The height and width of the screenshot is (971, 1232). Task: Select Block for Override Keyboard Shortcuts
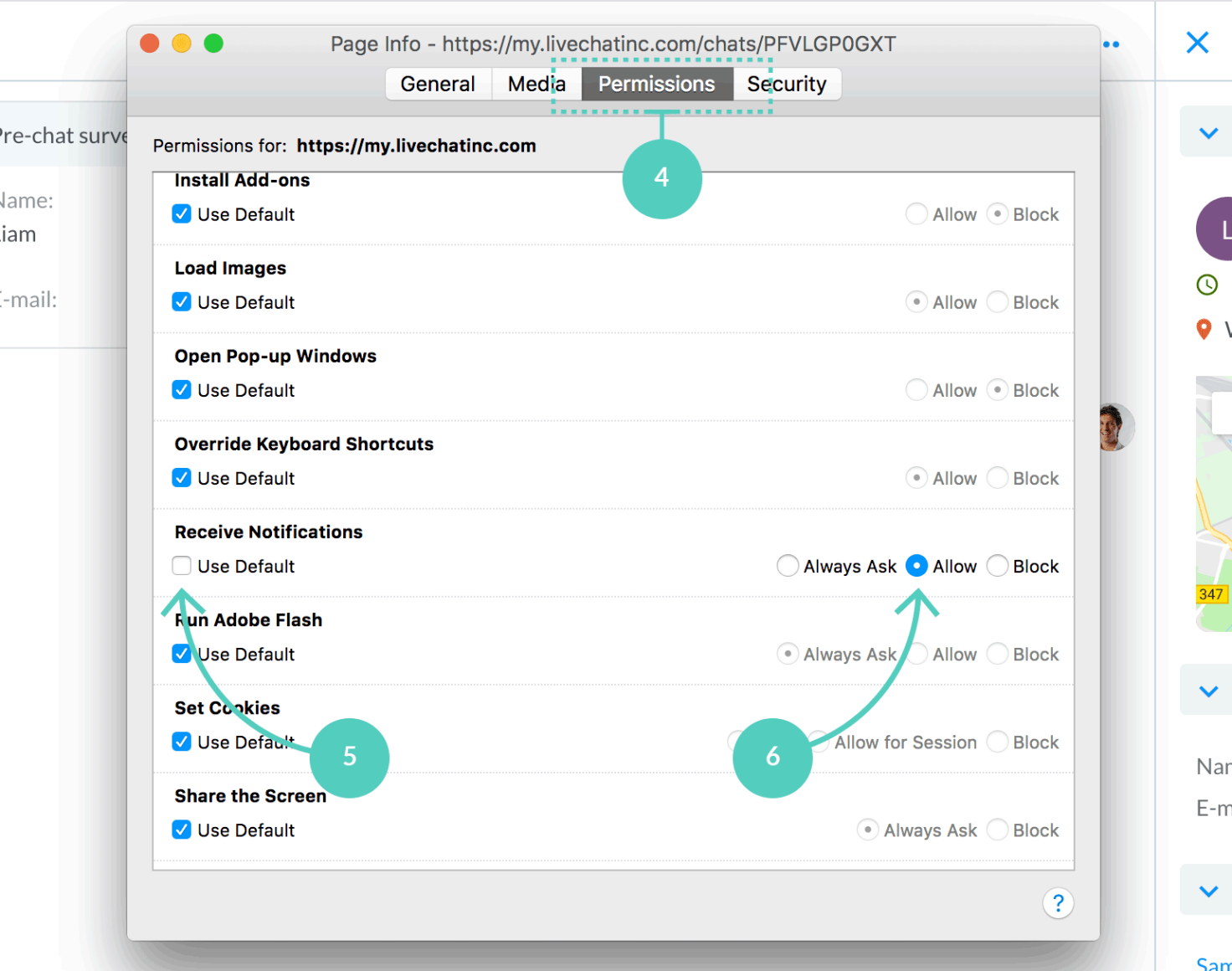coord(997,478)
